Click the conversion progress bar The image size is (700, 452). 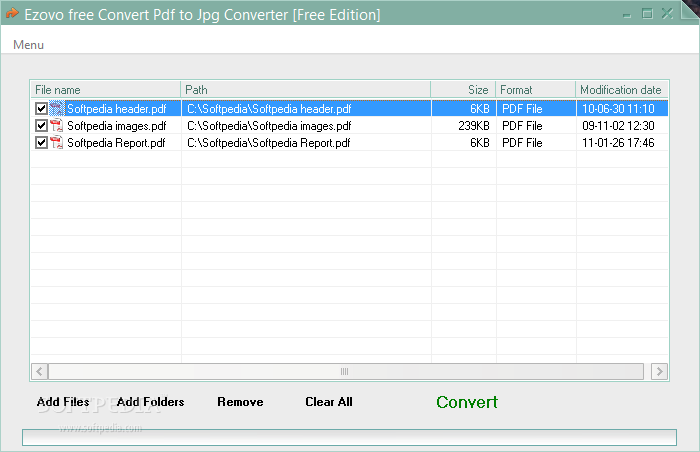(x=350, y=437)
